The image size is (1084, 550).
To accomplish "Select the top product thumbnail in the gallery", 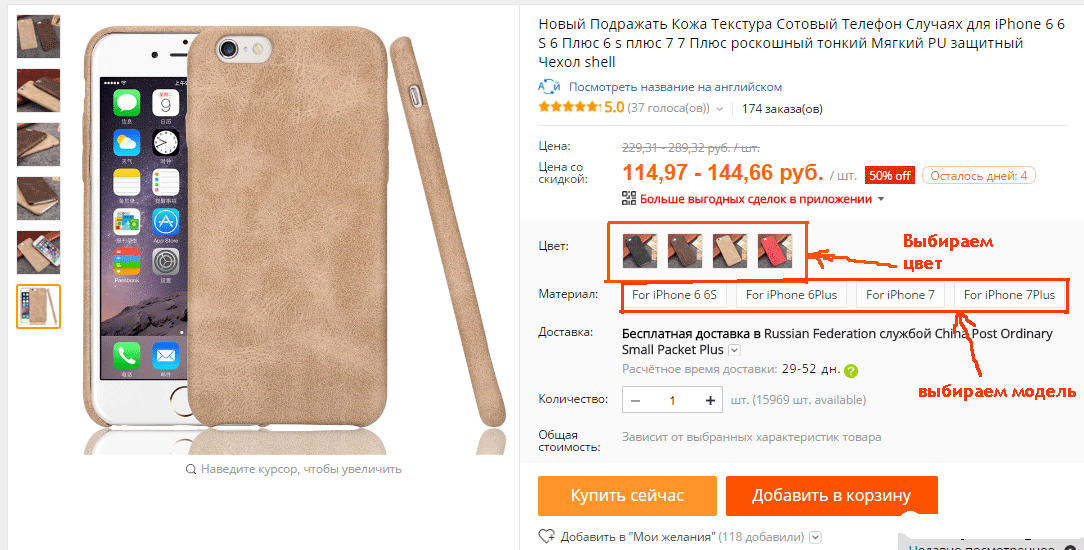I will tap(39, 37).
